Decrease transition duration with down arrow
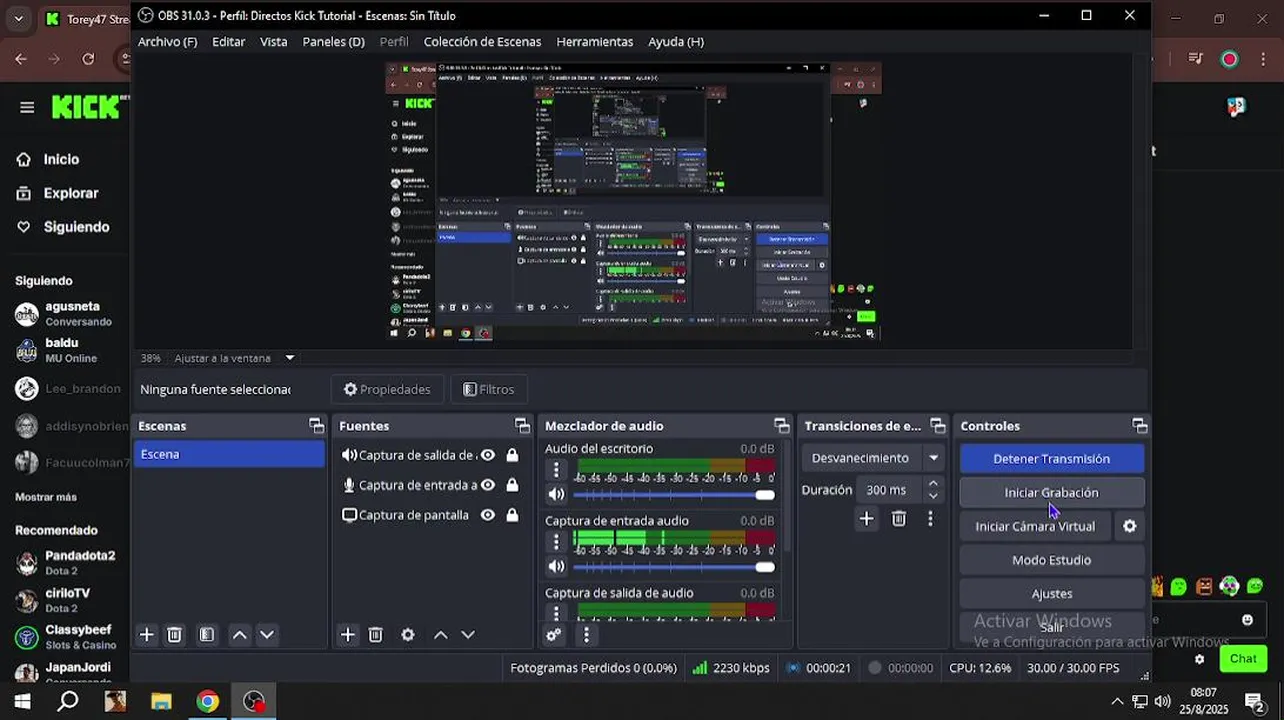Image resolution: width=1284 pixels, height=720 pixels. click(933, 496)
